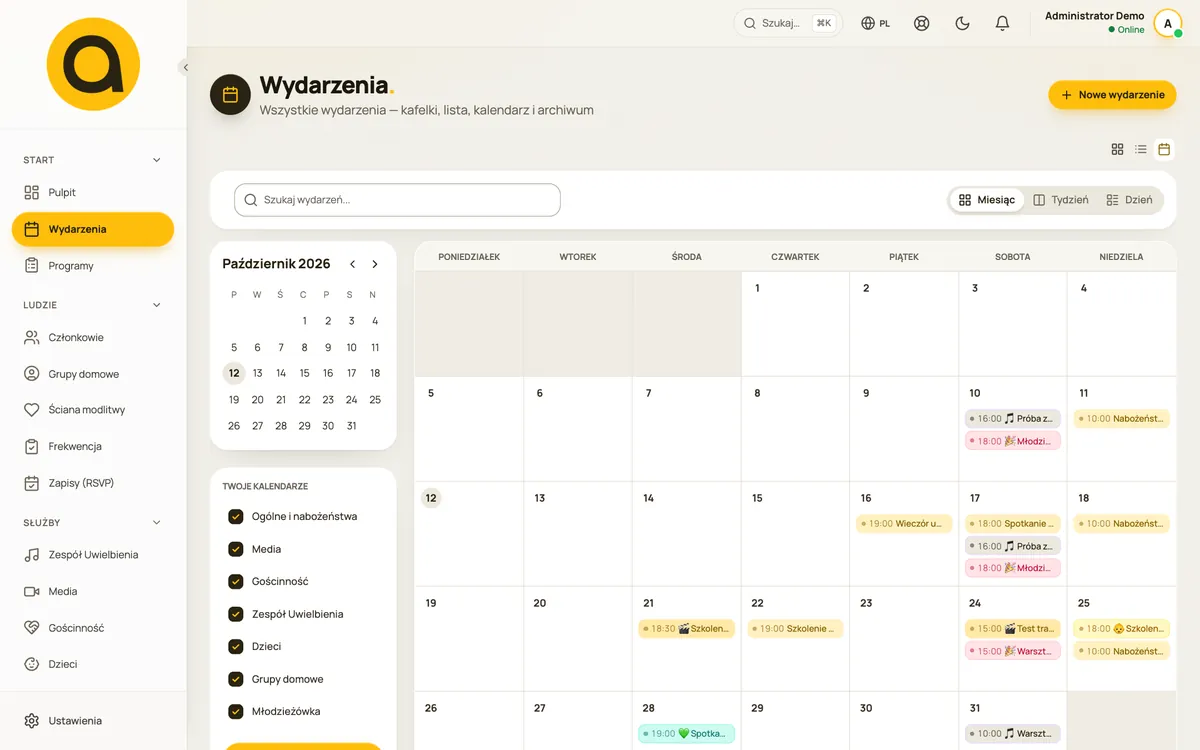Click day 29 in the month grid
Viewport: 1200px width, 750px height.
point(796,720)
